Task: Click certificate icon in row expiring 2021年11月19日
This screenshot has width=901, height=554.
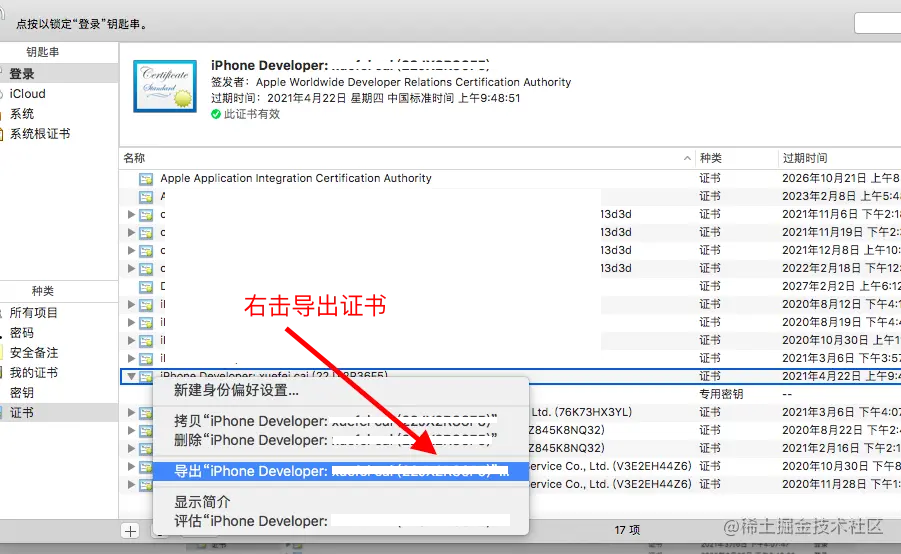Action: 146,233
